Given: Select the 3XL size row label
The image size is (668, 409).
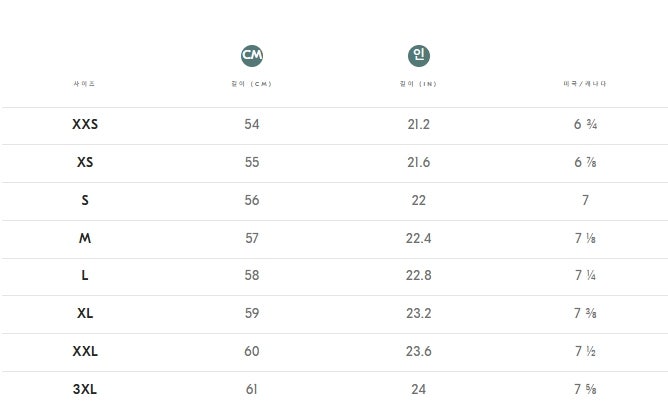Looking at the screenshot, I should 85,389.
